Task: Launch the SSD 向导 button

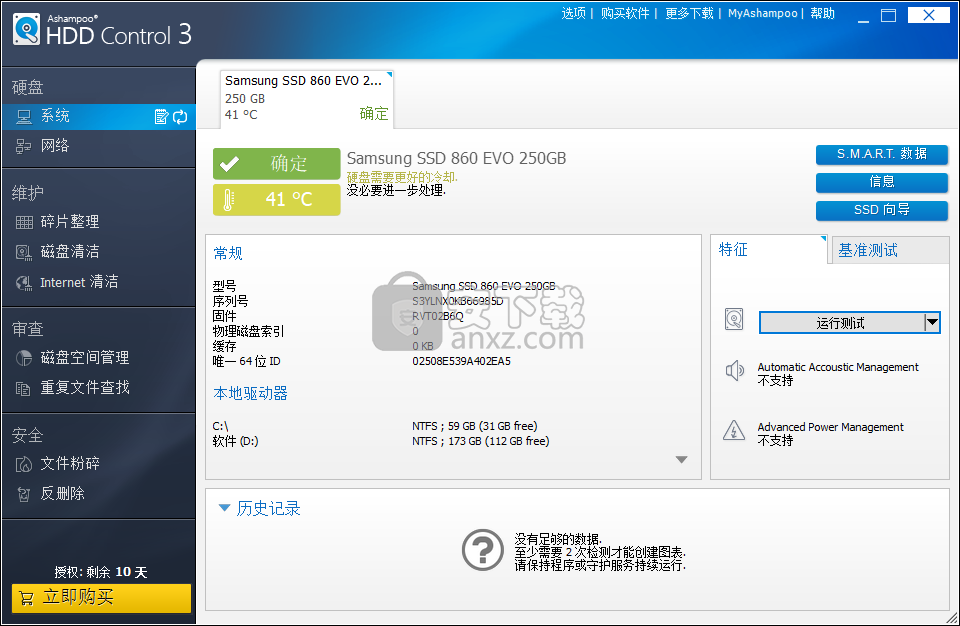Action: (882, 210)
